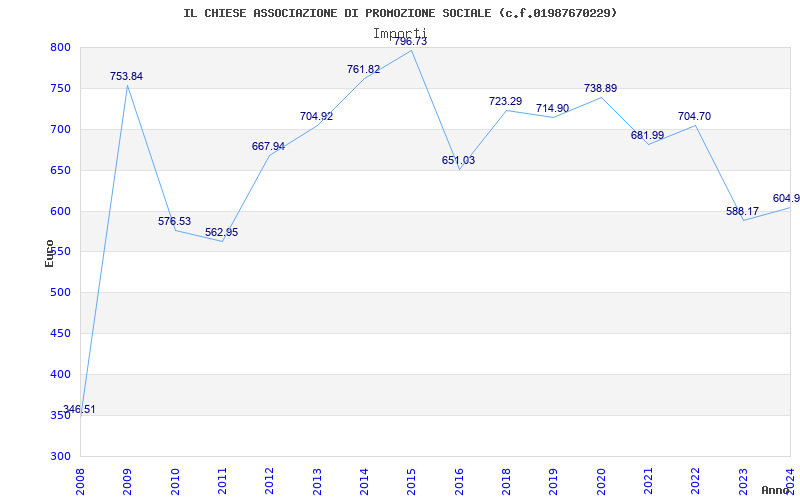Click x-axis year 2014

pos(364,482)
